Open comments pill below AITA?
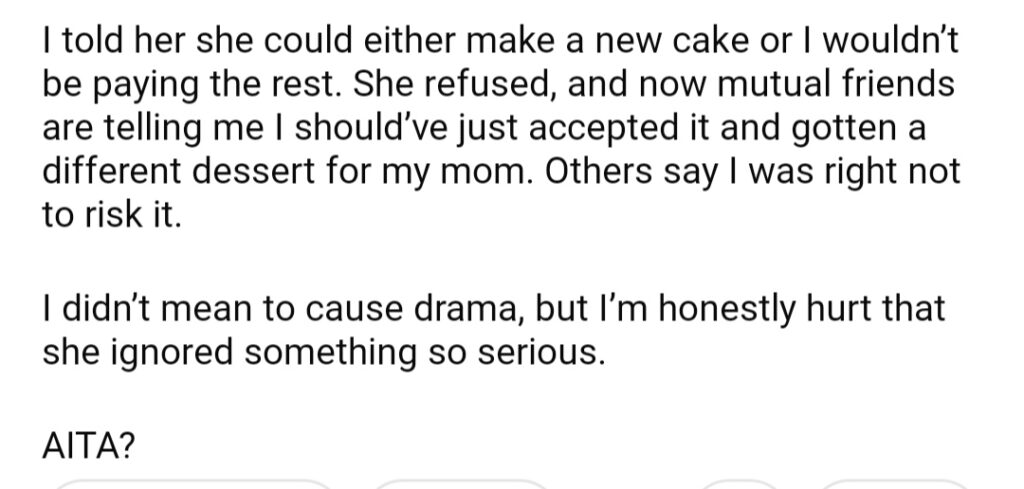1024x489 pixels. tap(461, 484)
